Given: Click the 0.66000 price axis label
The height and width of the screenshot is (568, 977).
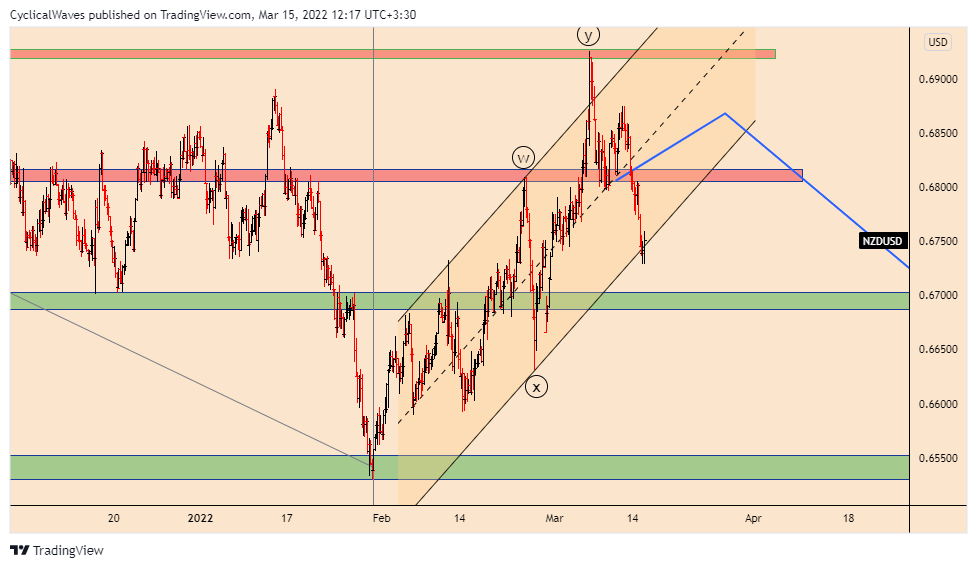Looking at the screenshot, I should [938, 404].
